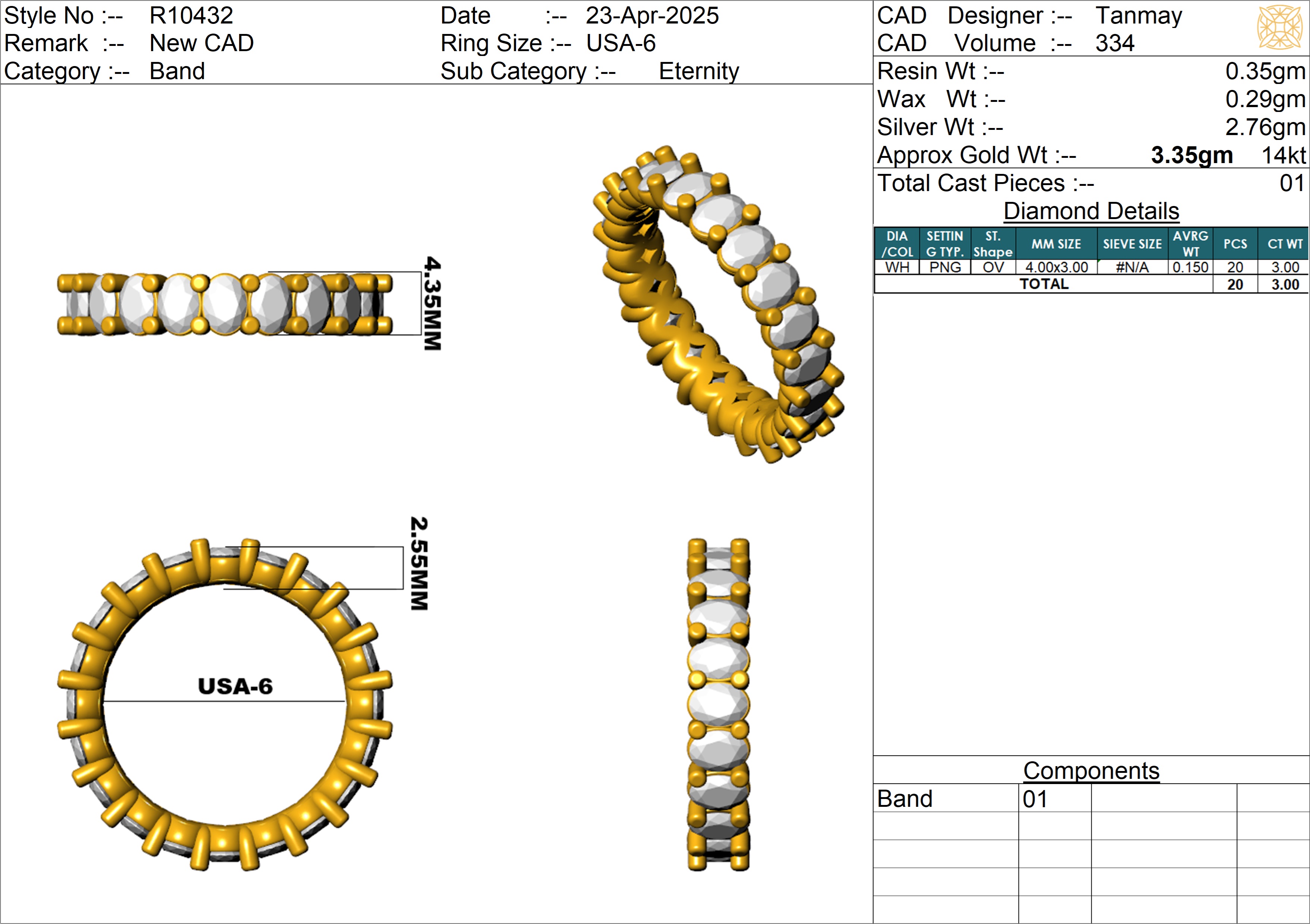Click the USA-6 label inside ring
The height and width of the screenshot is (924, 1310).
(x=235, y=686)
